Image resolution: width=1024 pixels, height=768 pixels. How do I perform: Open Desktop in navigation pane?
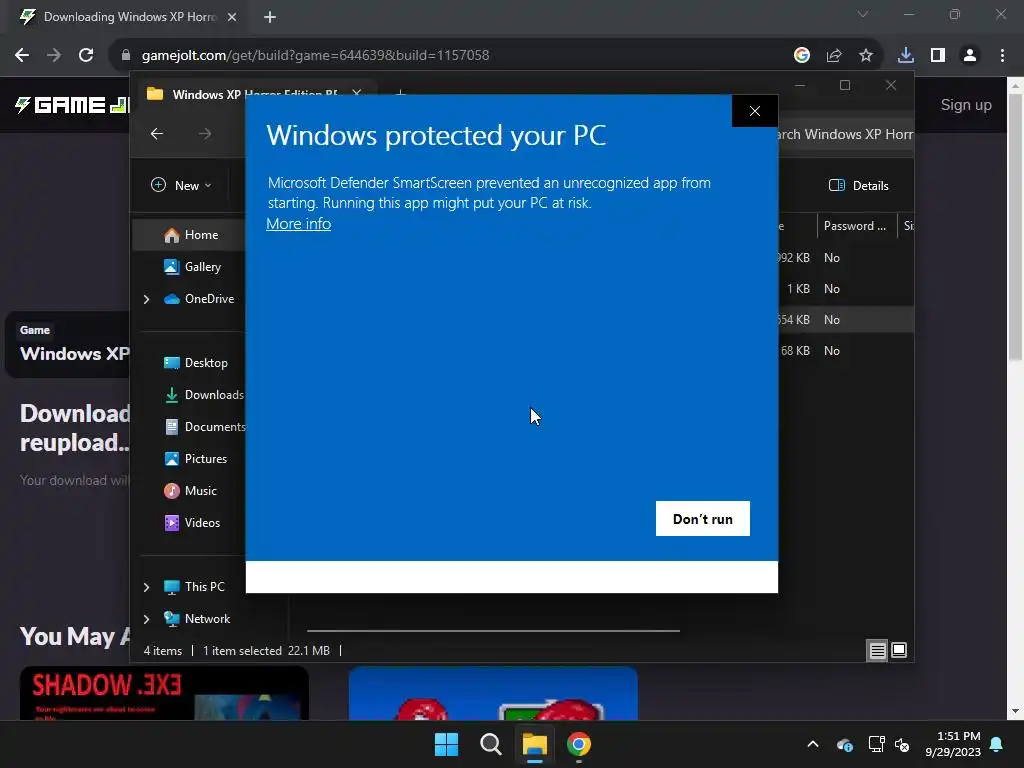[196, 362]
